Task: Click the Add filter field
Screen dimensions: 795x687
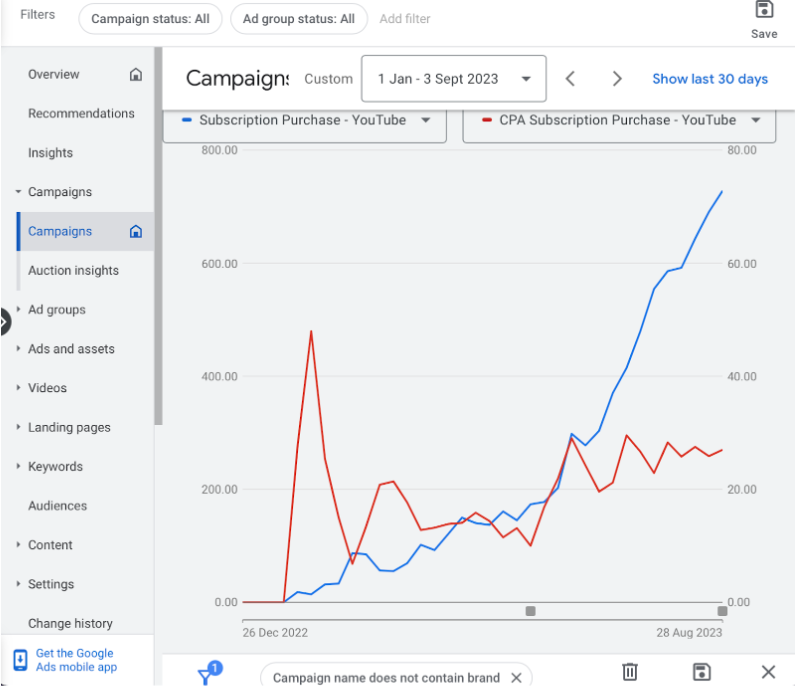Action: coord(405,19)
